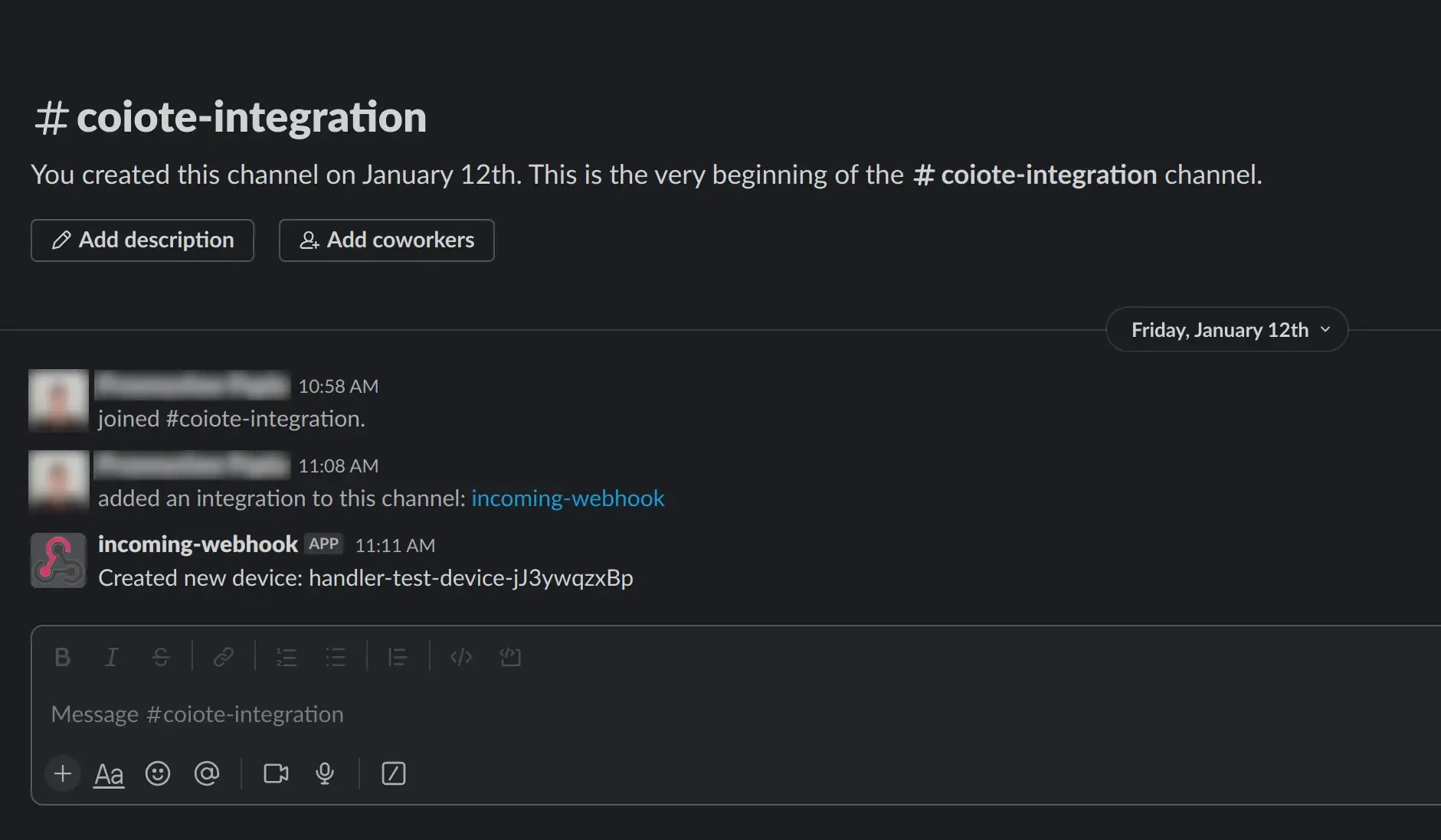Click 'joined #coiote-integration.' message text
Image resolution: width=1441 pixels, height=840 pixels.
(231, 419)
